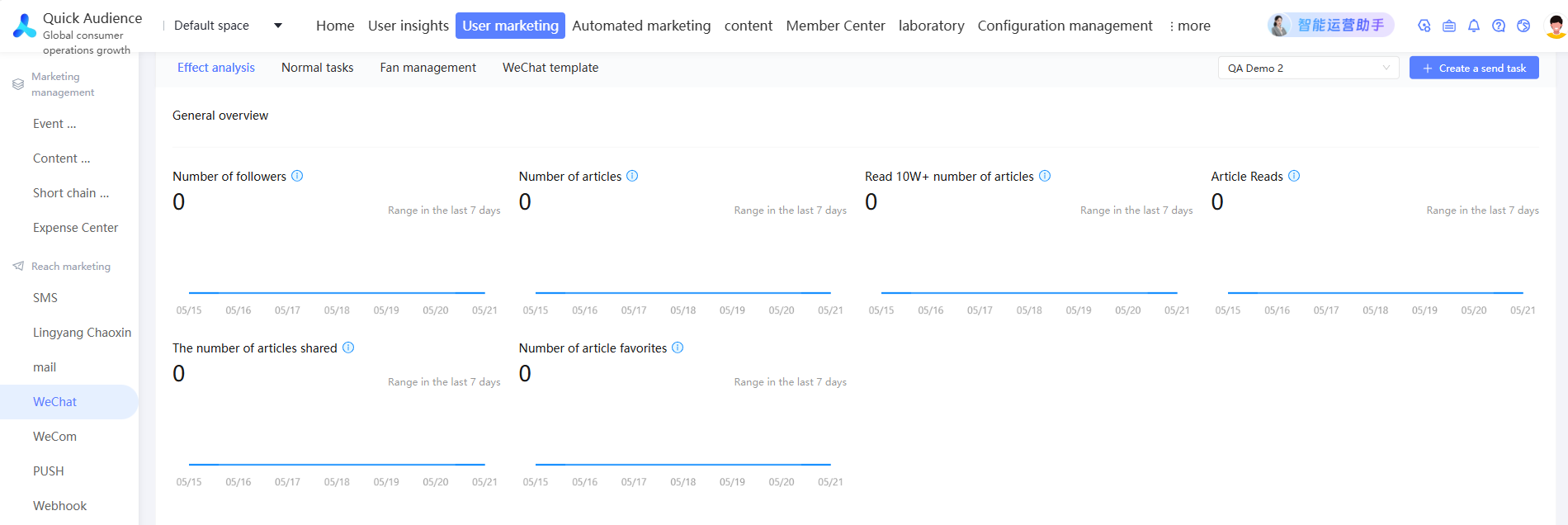Open the help question mark icon
The width and height of the screenshot is (1568, 525).
[x=1499, y=26]
